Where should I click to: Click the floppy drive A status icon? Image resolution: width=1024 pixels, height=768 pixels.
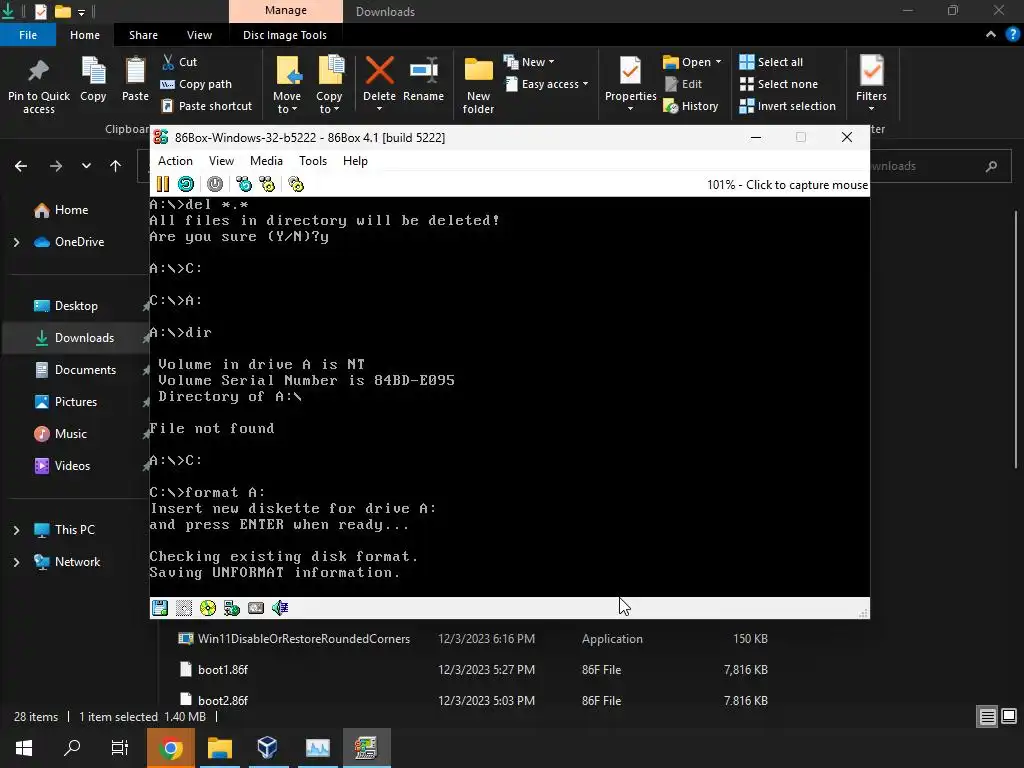click(160, 608)
